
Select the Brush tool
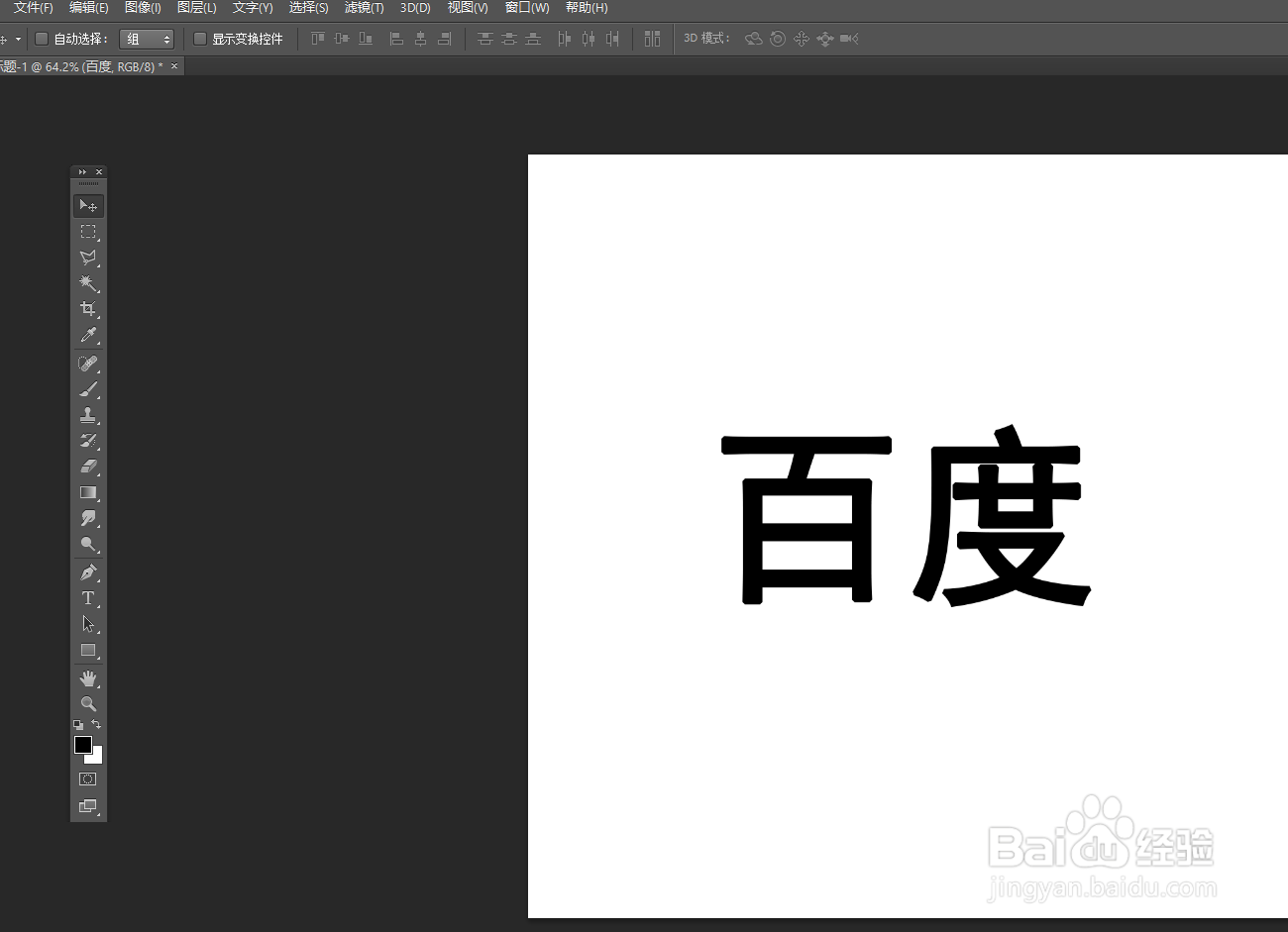89,388
